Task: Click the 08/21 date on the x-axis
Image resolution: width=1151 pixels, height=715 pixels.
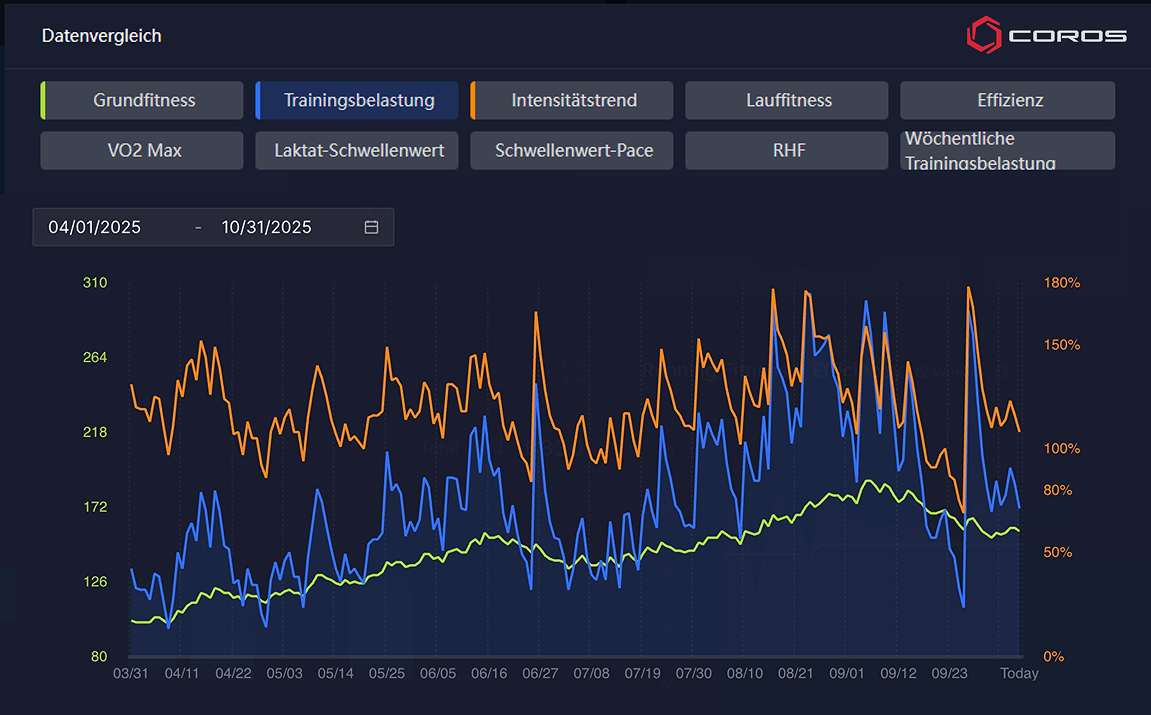Action: pos(795,674)
